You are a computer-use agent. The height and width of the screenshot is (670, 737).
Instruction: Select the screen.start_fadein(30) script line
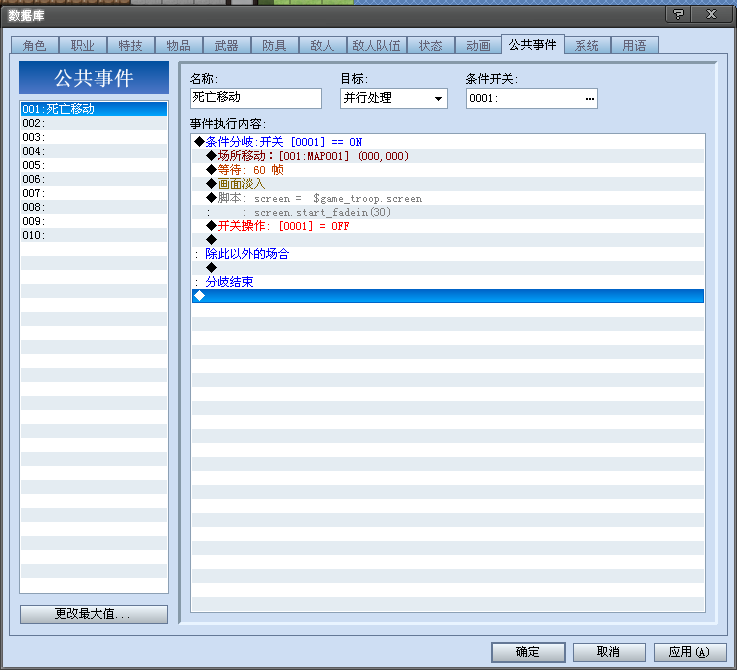coord(448,212)
